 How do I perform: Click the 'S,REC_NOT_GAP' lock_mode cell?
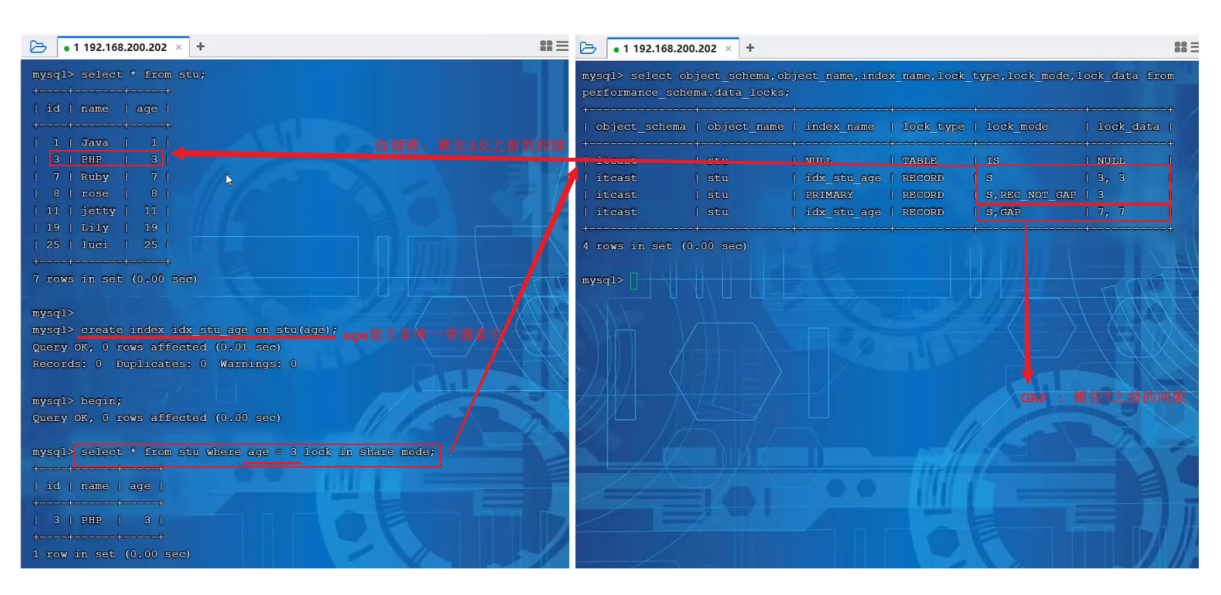click(1031, 195)
